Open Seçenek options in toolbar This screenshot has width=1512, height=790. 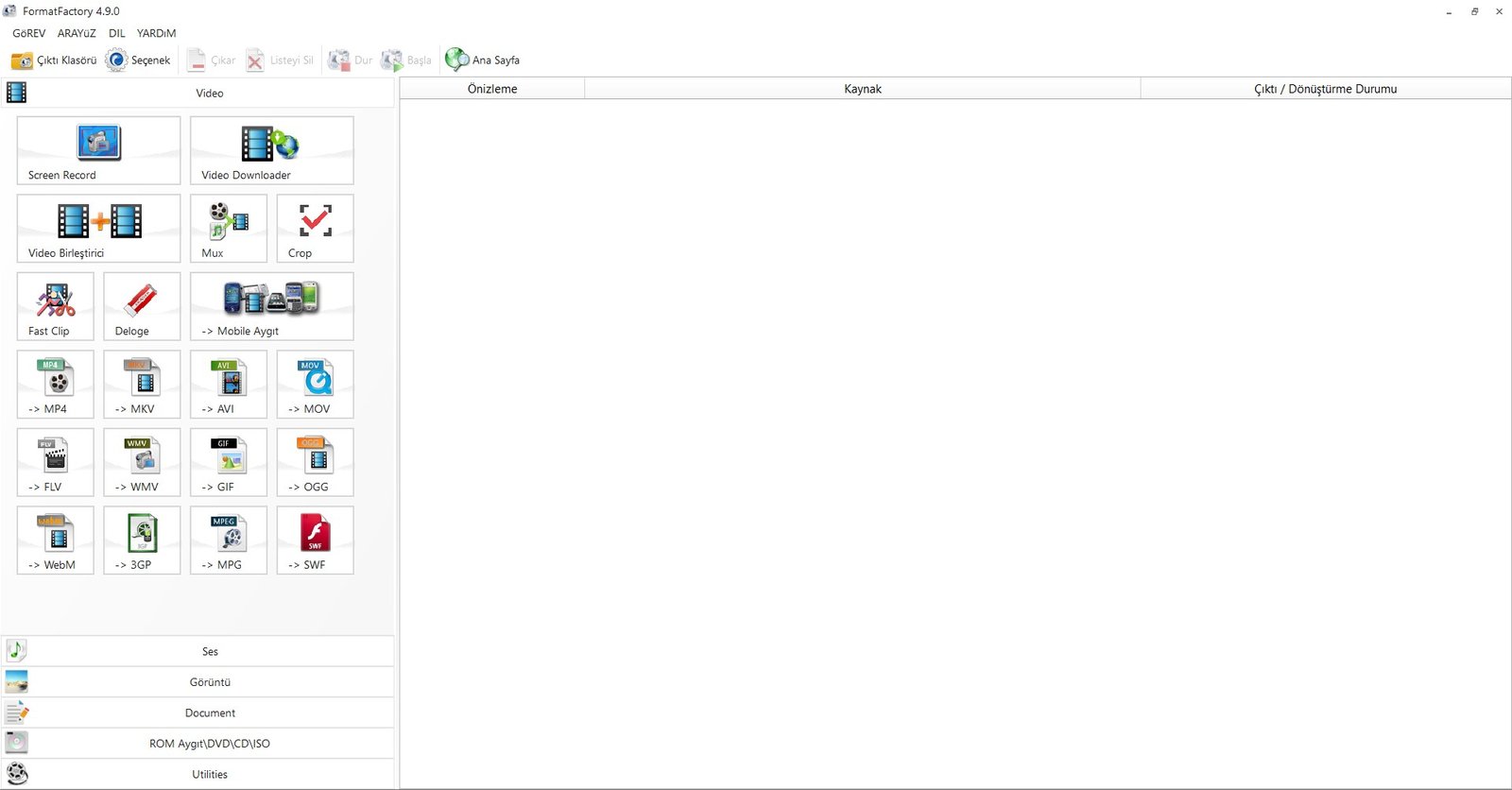139,60
